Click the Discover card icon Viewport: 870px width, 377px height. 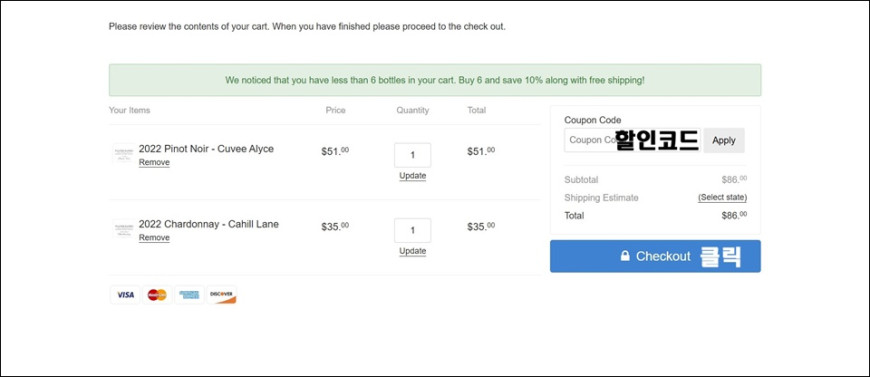point(222,295)
